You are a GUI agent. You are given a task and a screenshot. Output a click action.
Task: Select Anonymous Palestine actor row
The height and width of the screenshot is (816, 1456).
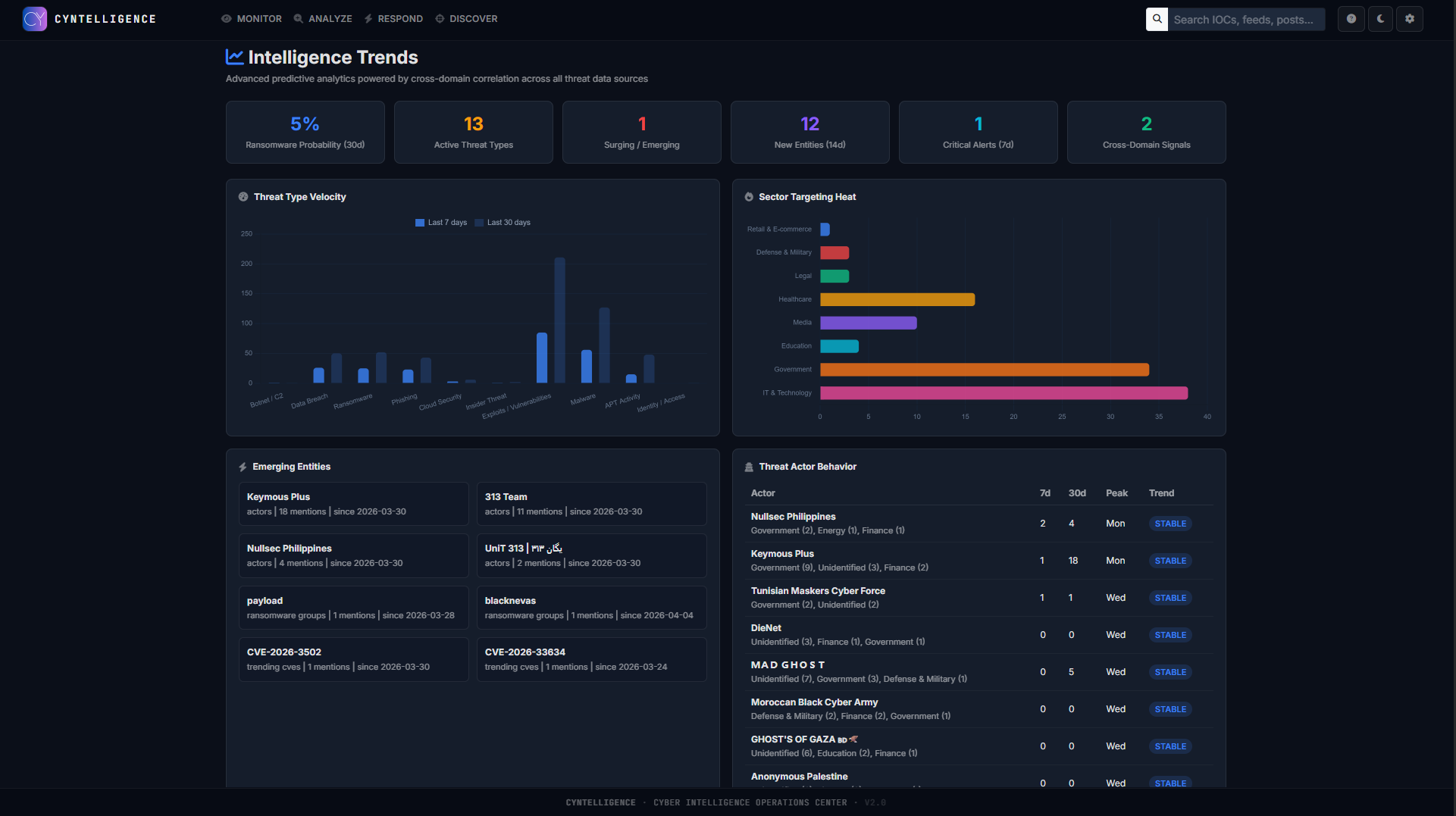click(x=978, y=777)
